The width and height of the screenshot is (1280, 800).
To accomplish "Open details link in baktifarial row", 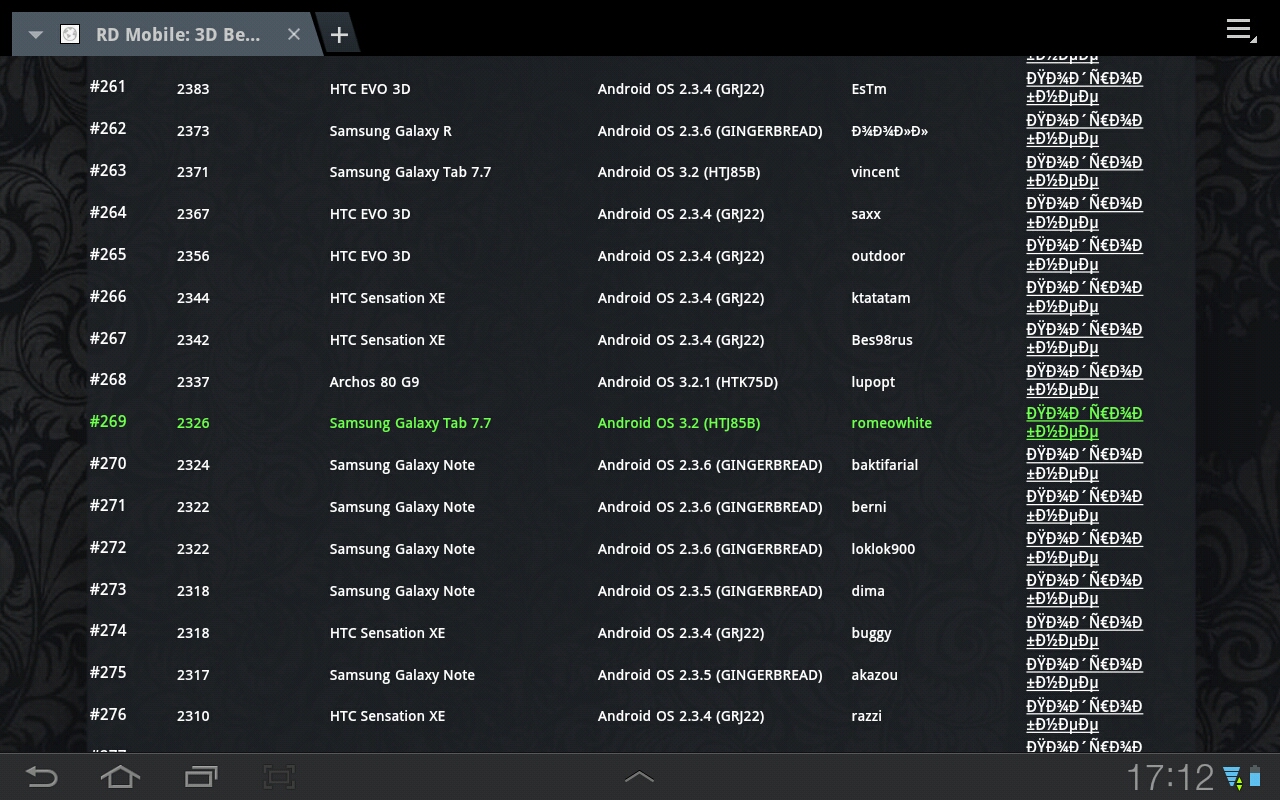I will 1084,464.
